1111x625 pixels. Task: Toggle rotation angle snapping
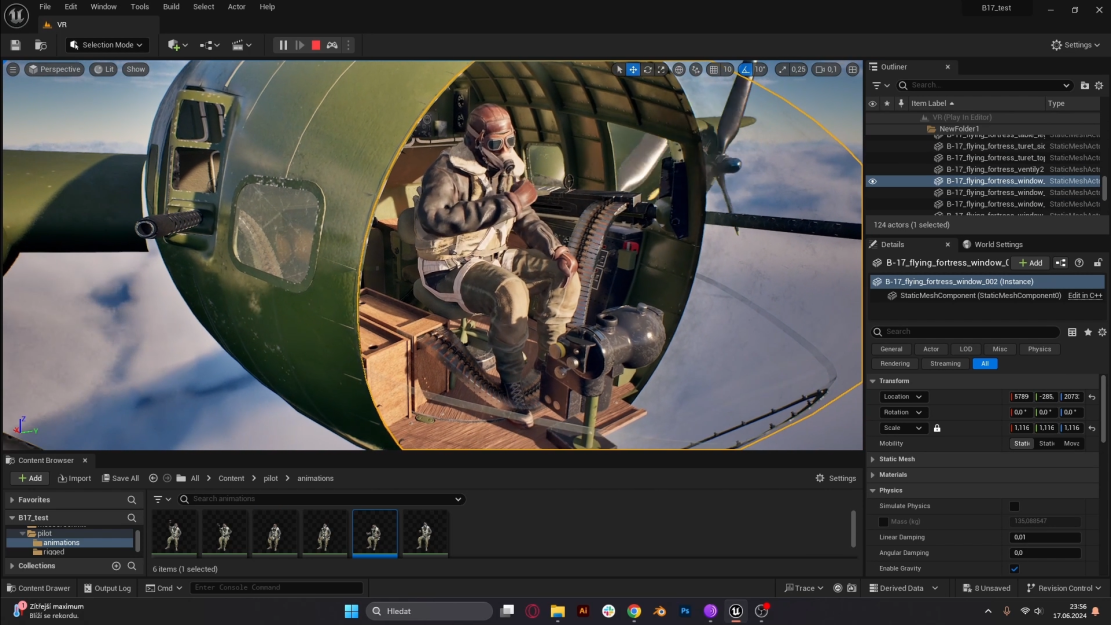point(745,69)
